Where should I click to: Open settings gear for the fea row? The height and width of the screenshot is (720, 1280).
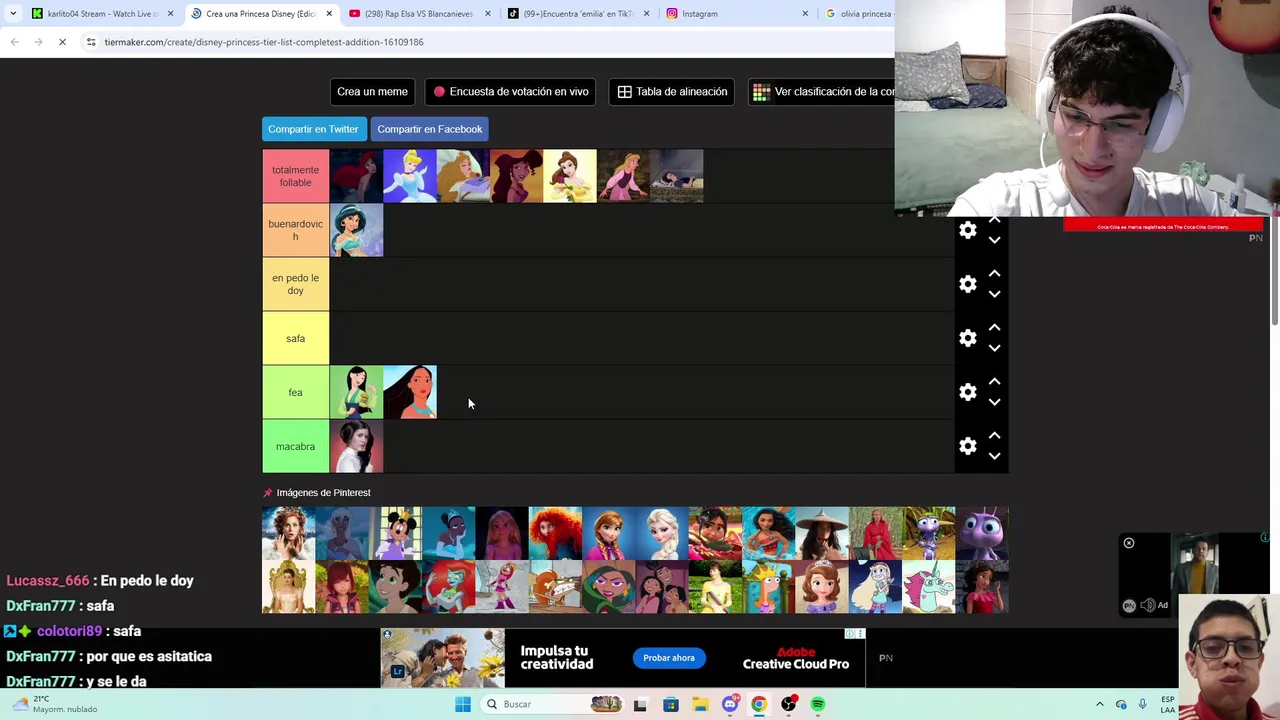tap(967, 392)
